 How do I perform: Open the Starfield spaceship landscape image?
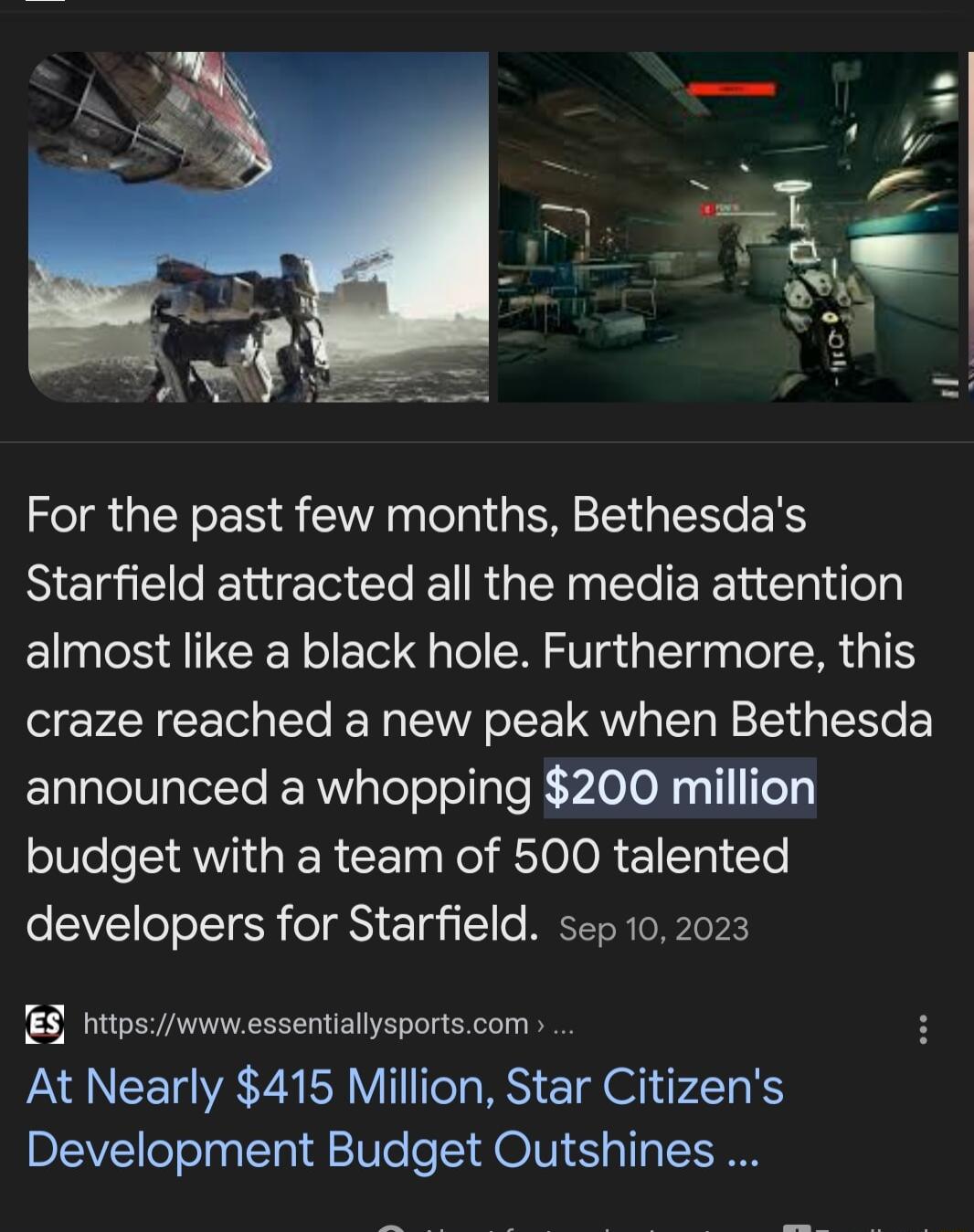[x=259, y=226]
